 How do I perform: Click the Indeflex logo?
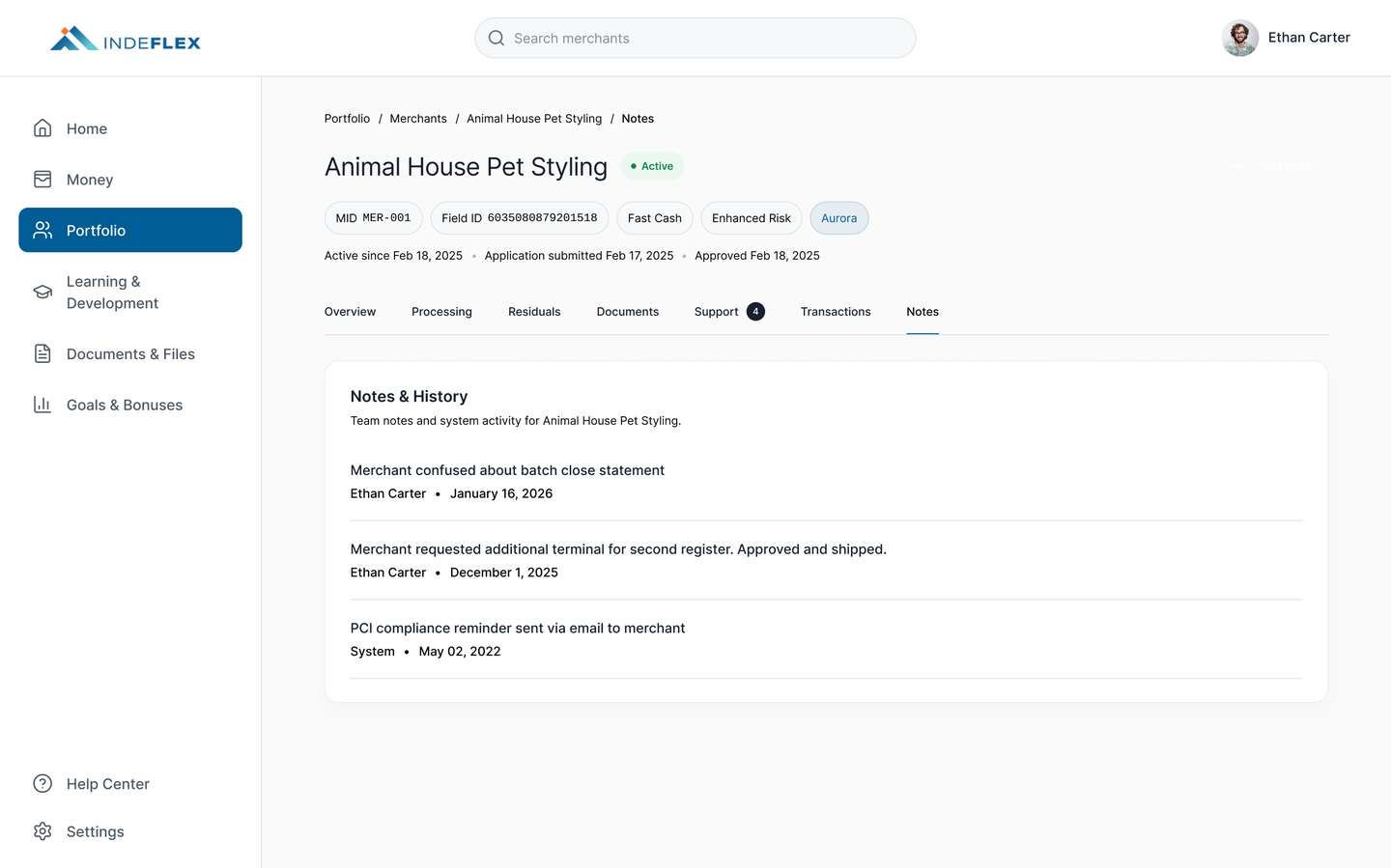tap(126, 39)
